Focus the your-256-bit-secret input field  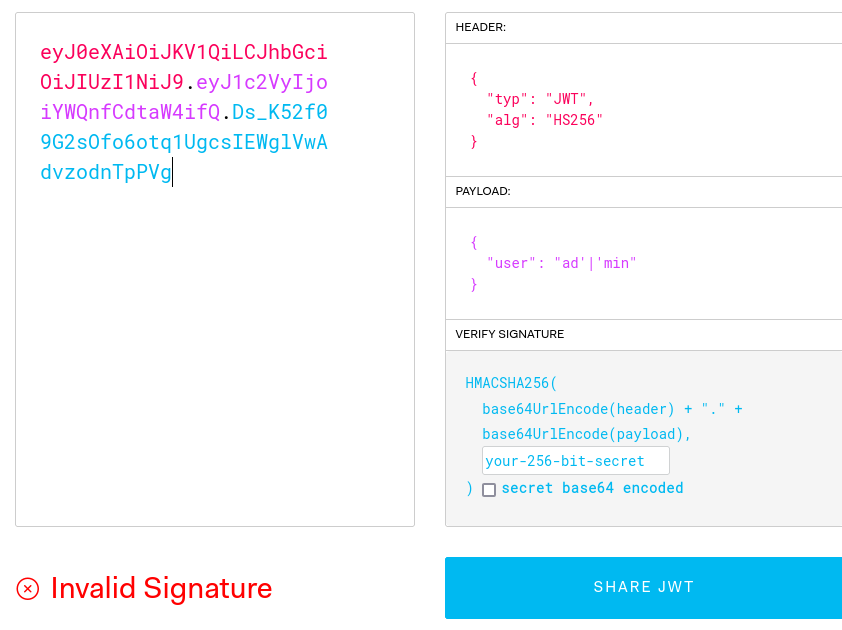point(575,461)
